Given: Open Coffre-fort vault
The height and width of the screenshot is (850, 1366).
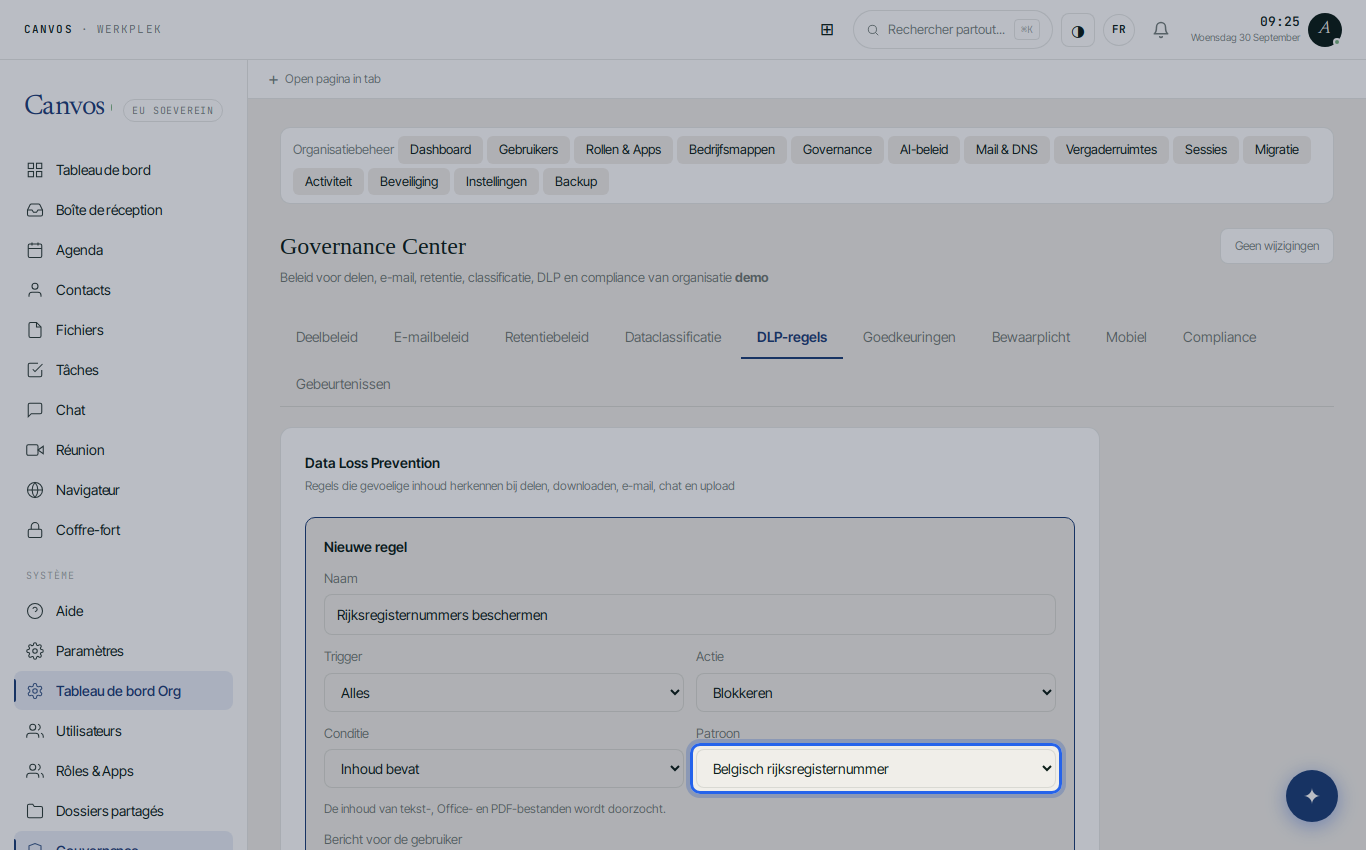Looking at the screenshot, I should point(124,530).
